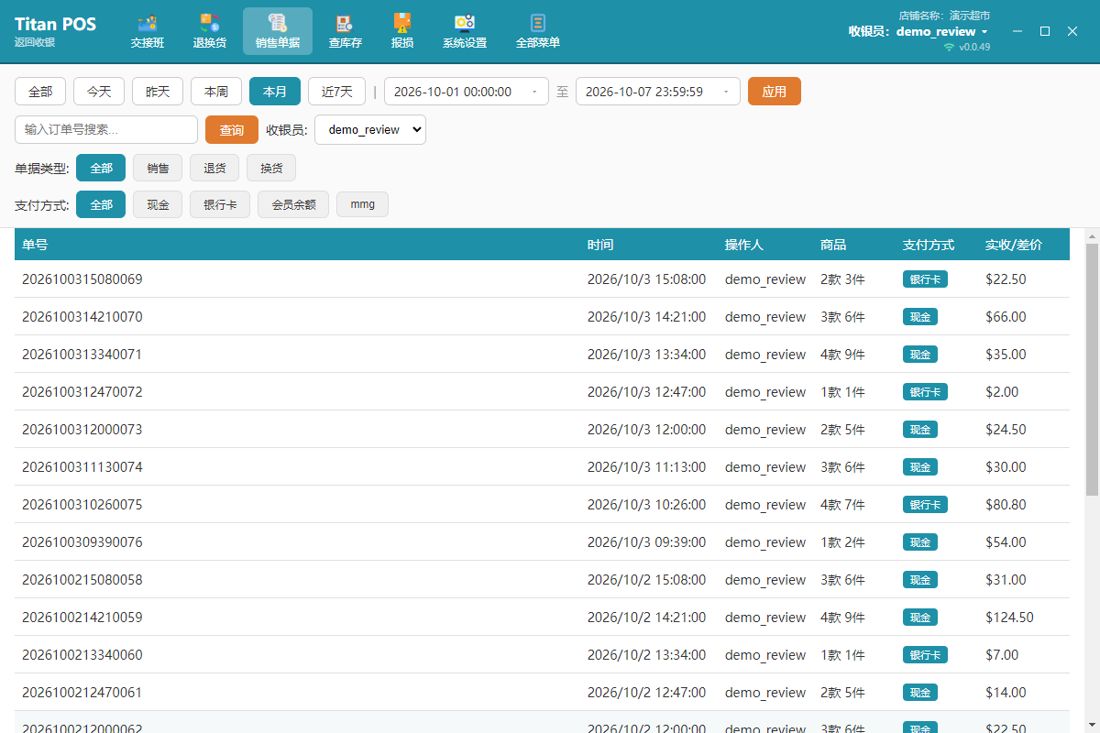
Task: Filter payment method by 现金
Action: click(158, 205)
